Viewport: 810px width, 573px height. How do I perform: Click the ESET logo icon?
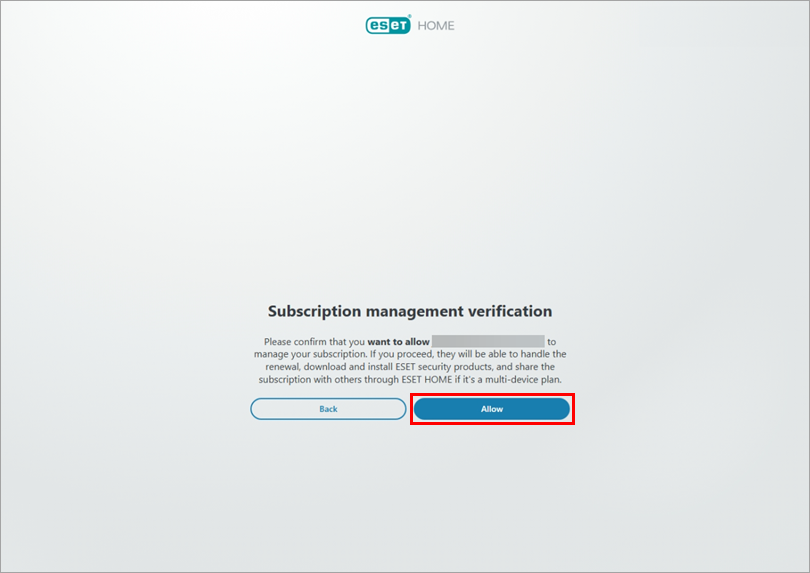(x=388, y=25)
